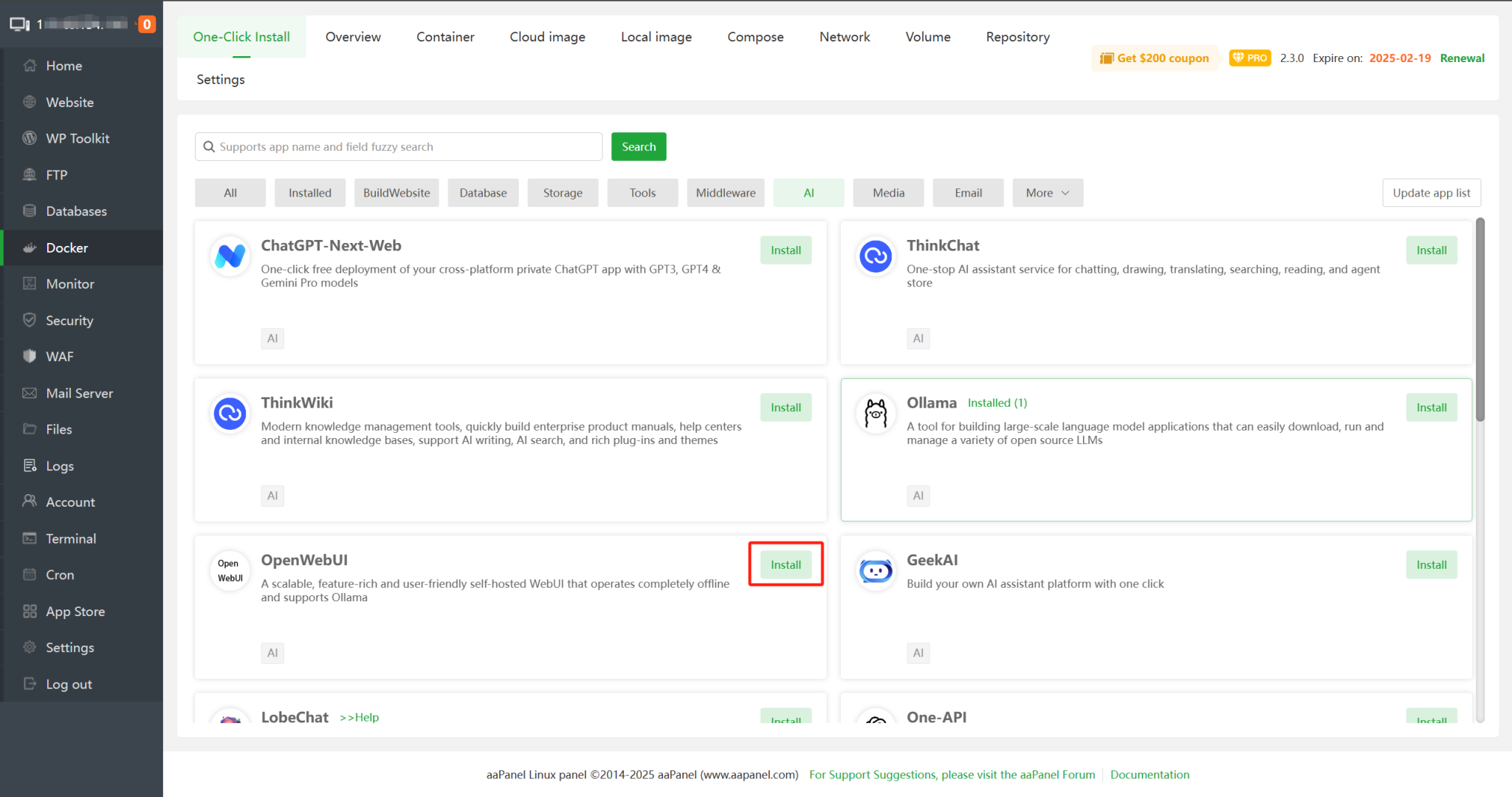Open the Compose tab

pyautogui.click(x=755, y=36)
